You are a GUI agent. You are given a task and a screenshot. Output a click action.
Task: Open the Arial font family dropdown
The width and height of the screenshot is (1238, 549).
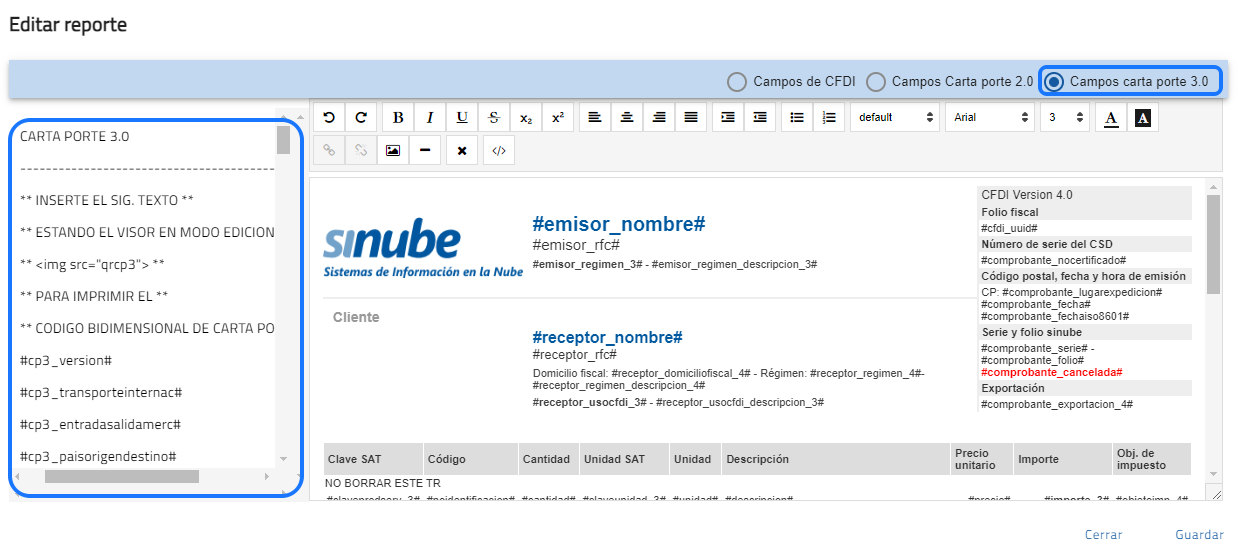[x=989, y=117]
